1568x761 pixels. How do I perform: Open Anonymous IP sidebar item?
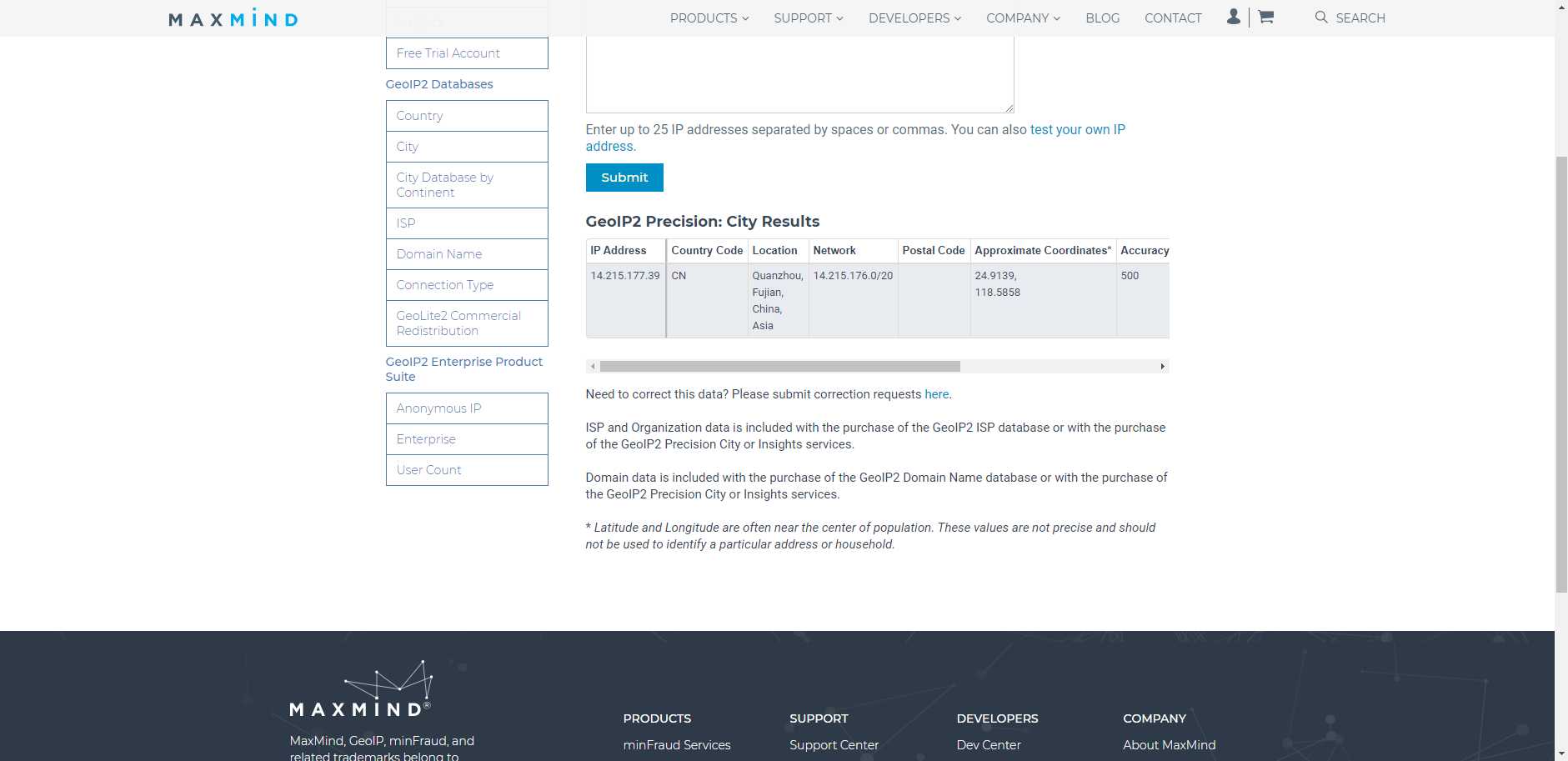click(467, 408)
